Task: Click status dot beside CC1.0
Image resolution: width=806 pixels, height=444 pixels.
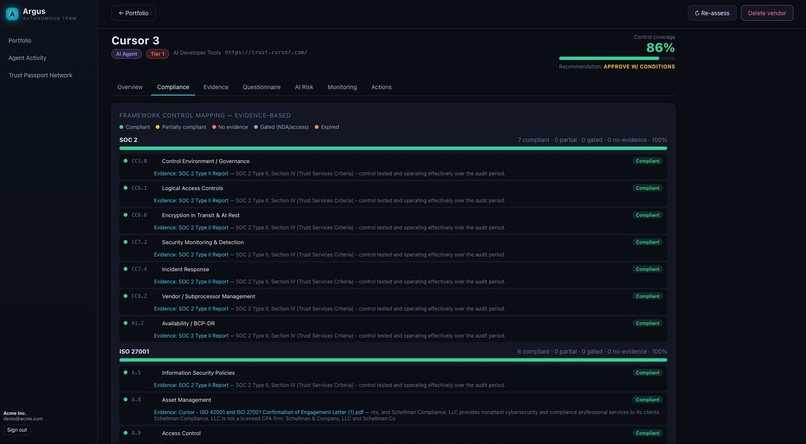Action: tap(125, 161)
